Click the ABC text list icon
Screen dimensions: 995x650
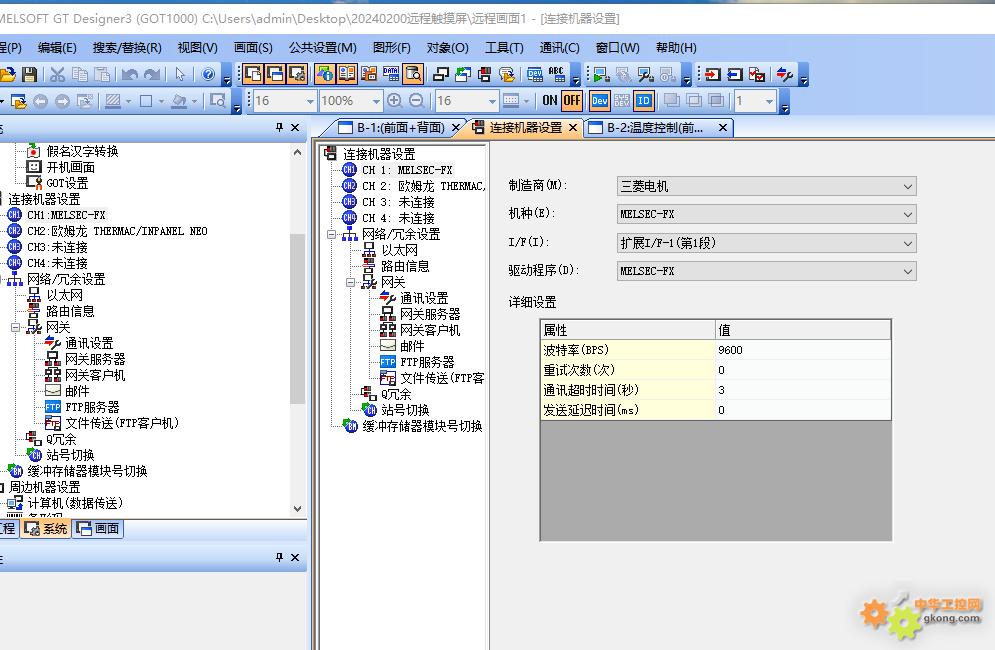[x=557, y=74]
